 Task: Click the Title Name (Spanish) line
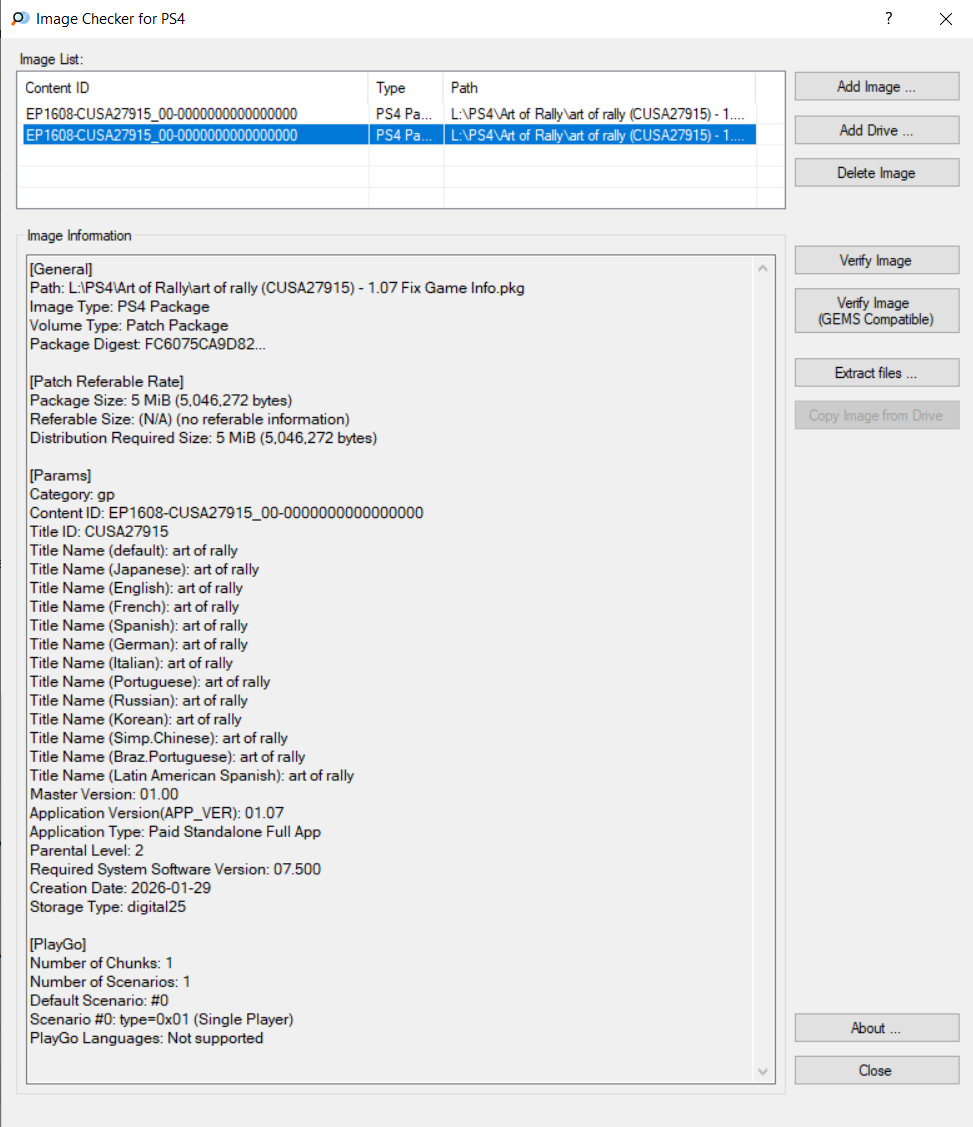(139, 625)
